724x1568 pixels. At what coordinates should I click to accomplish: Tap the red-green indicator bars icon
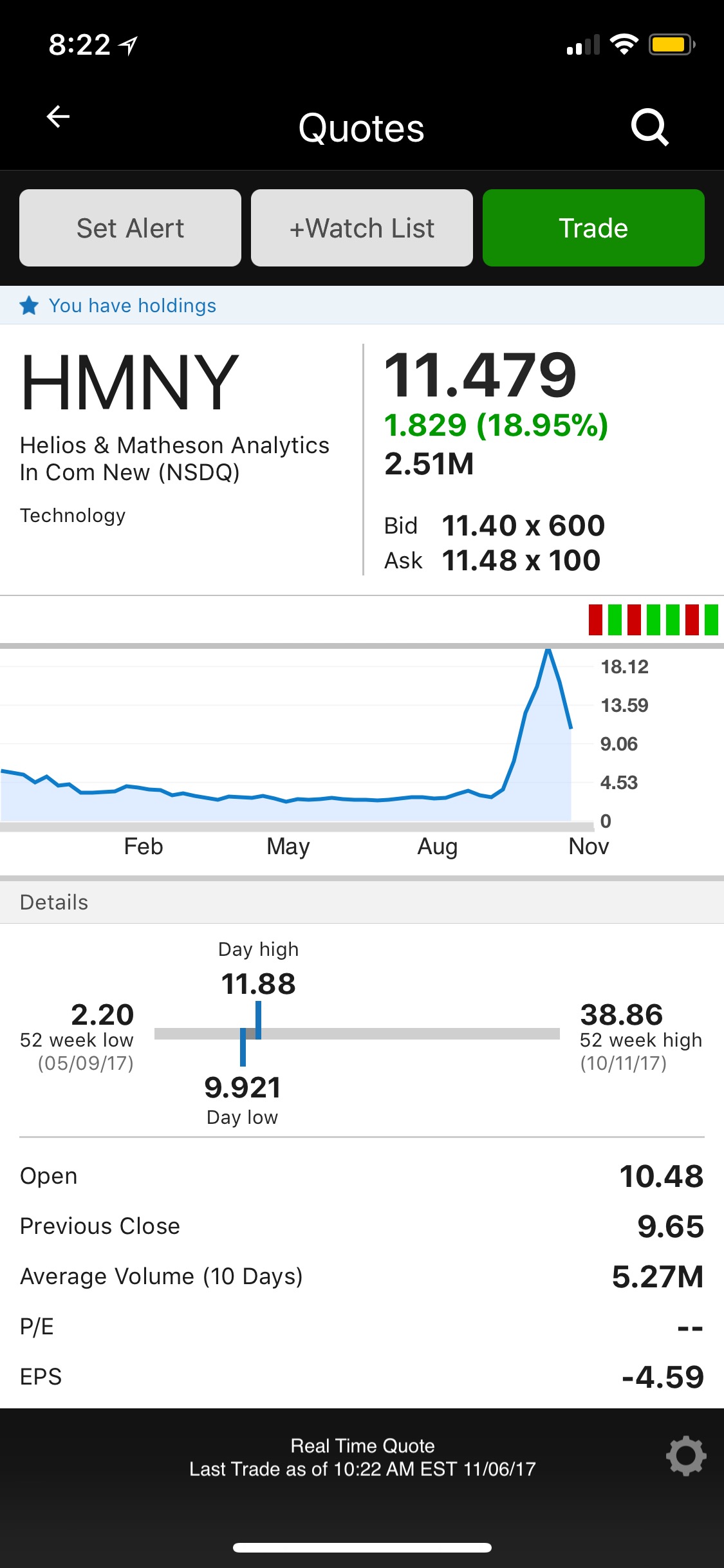coord(653,620)
